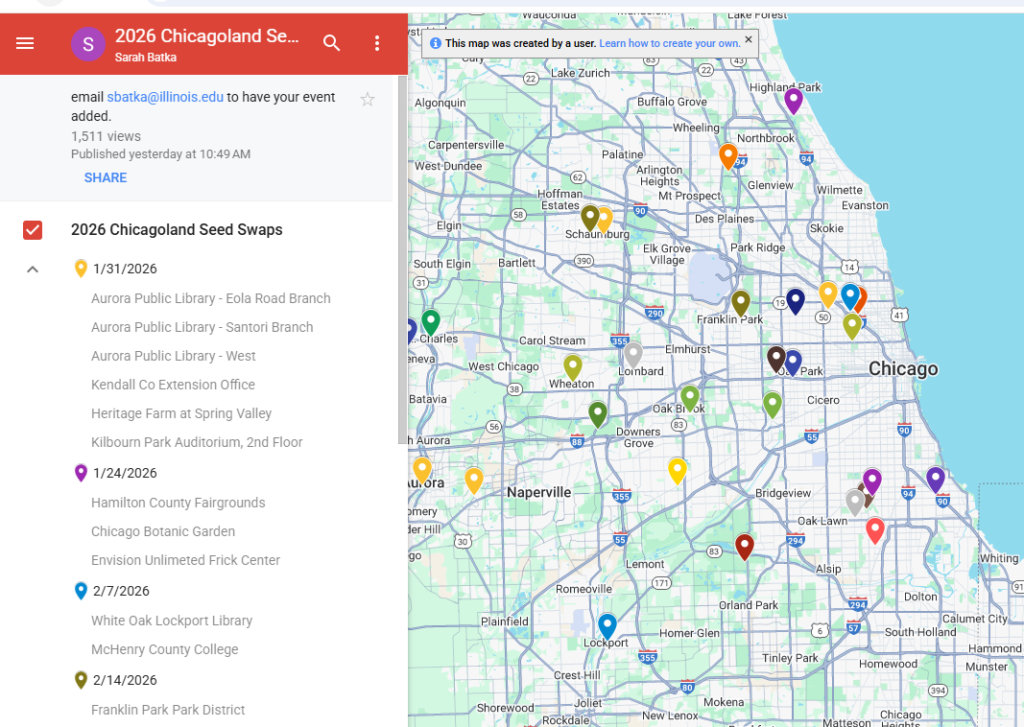Select Aurora Public Library - Eola Road Branch
This screenshot has width=1024, height=727.
click(x=210, y=298)
